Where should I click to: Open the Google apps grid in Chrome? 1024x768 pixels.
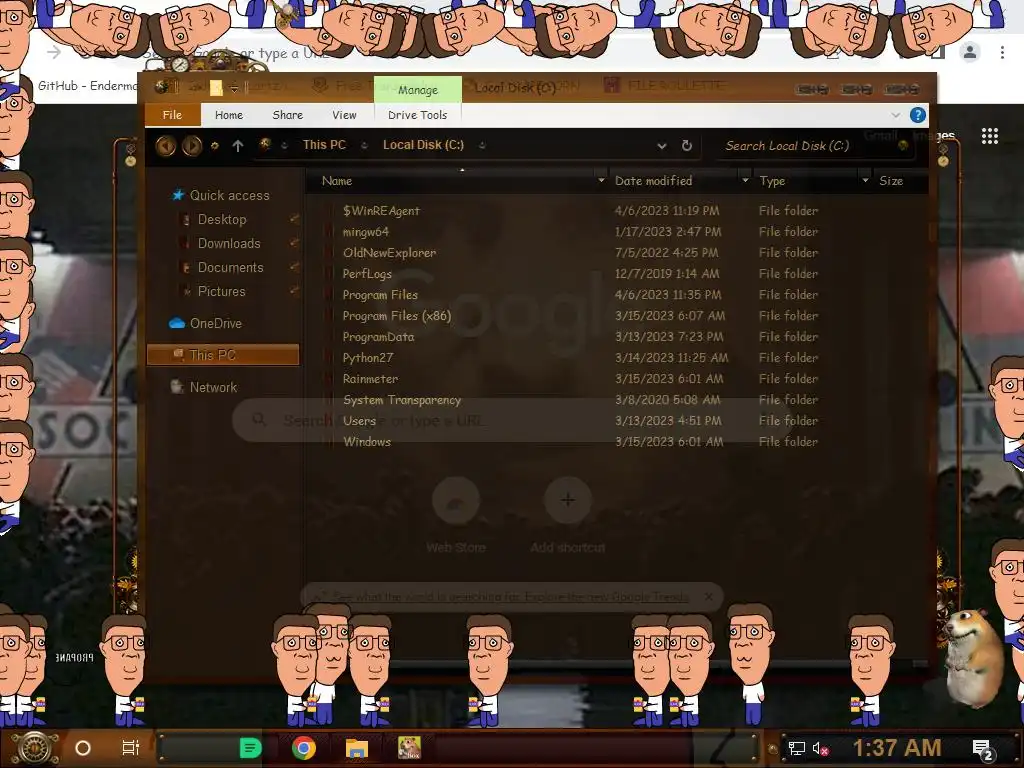click(x=989, y=136)
